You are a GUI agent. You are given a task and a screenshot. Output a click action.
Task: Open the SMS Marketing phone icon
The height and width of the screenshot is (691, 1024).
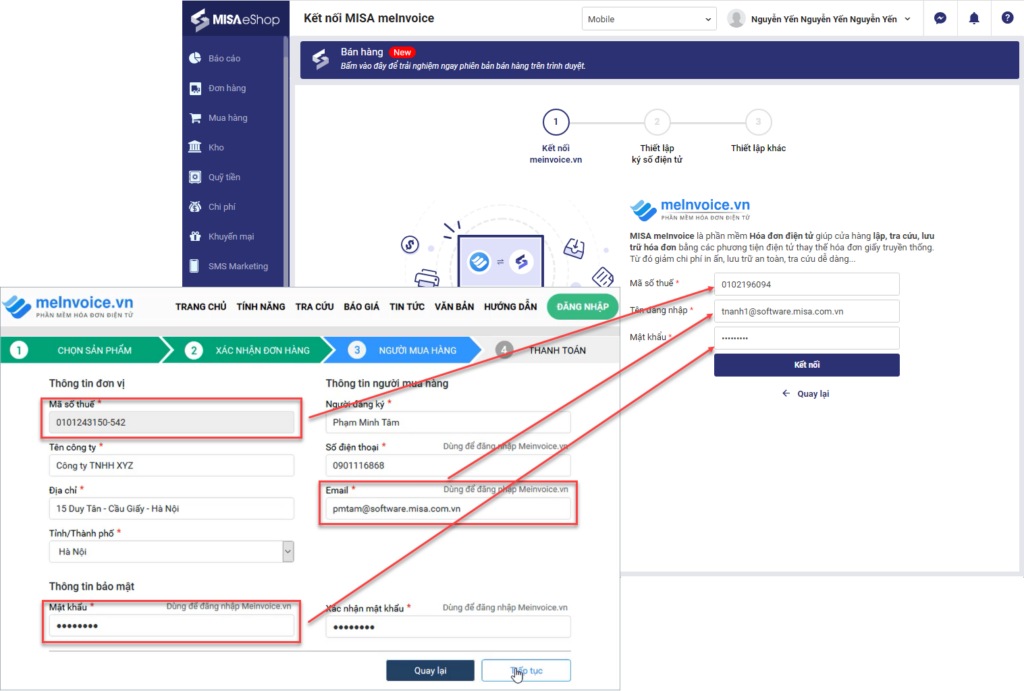pos(194,266)
